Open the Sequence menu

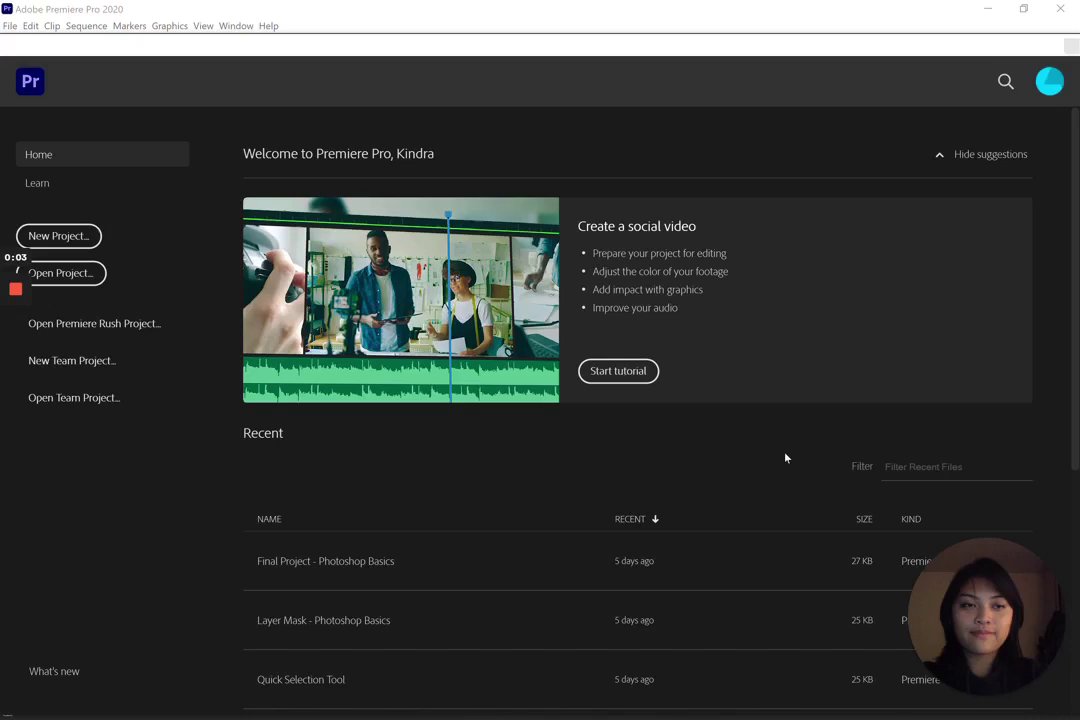(x=86, y=26)
